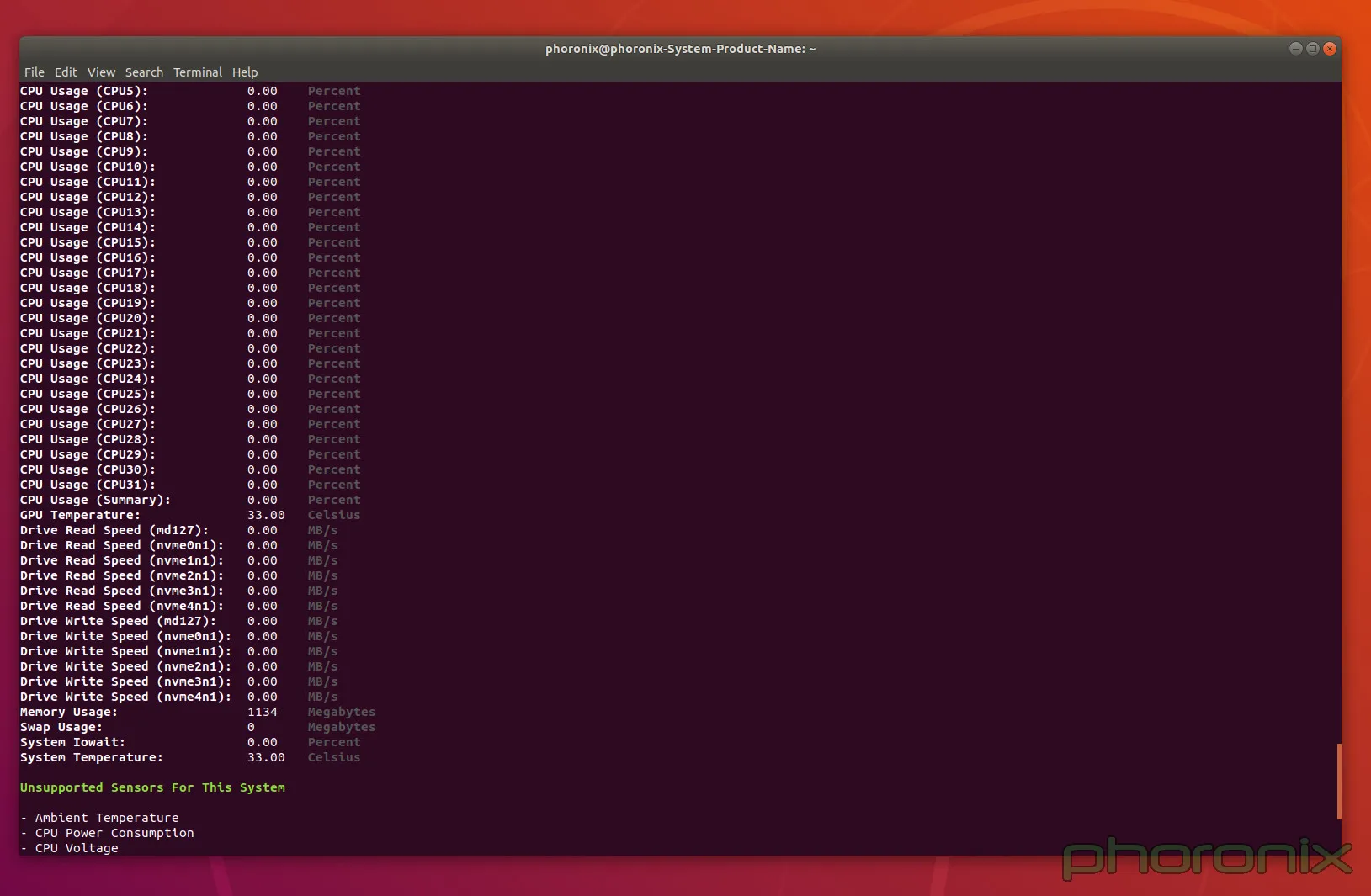Open the Edit menu
1371x896 pixels.
pos(66,72)
